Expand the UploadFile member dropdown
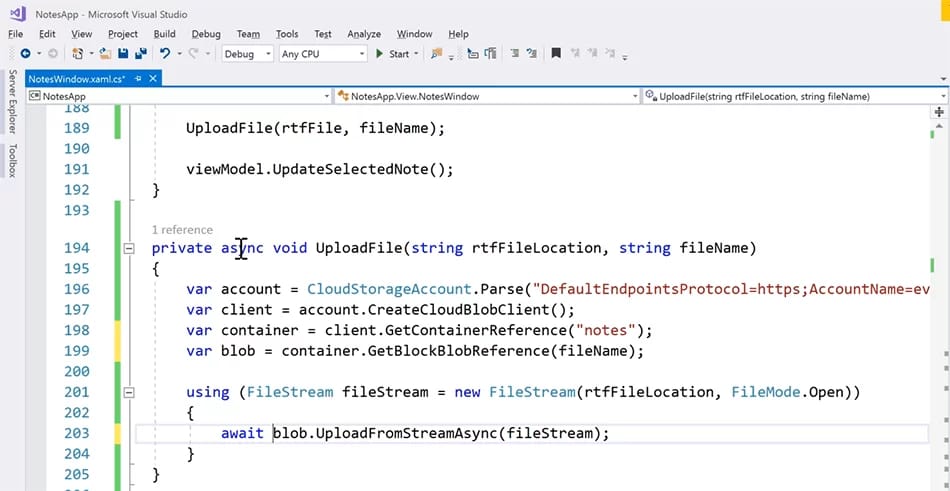The height and width of the screenshot is (491, 950). (x=941, y=96)
